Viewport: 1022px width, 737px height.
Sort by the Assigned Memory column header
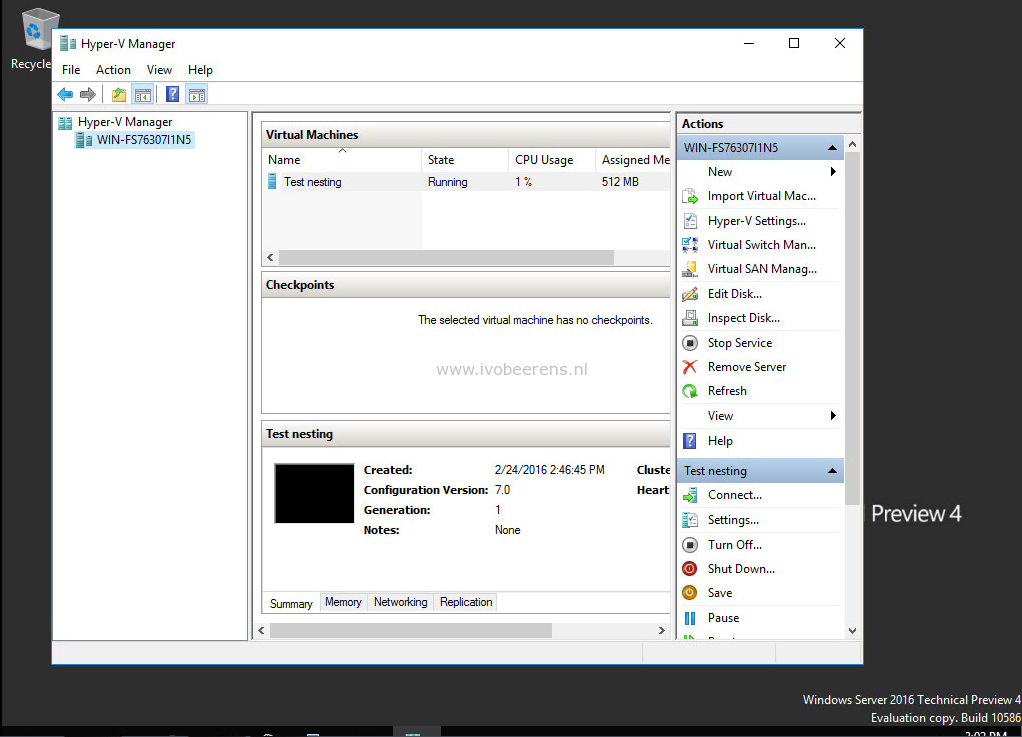[x=633, y=160]
